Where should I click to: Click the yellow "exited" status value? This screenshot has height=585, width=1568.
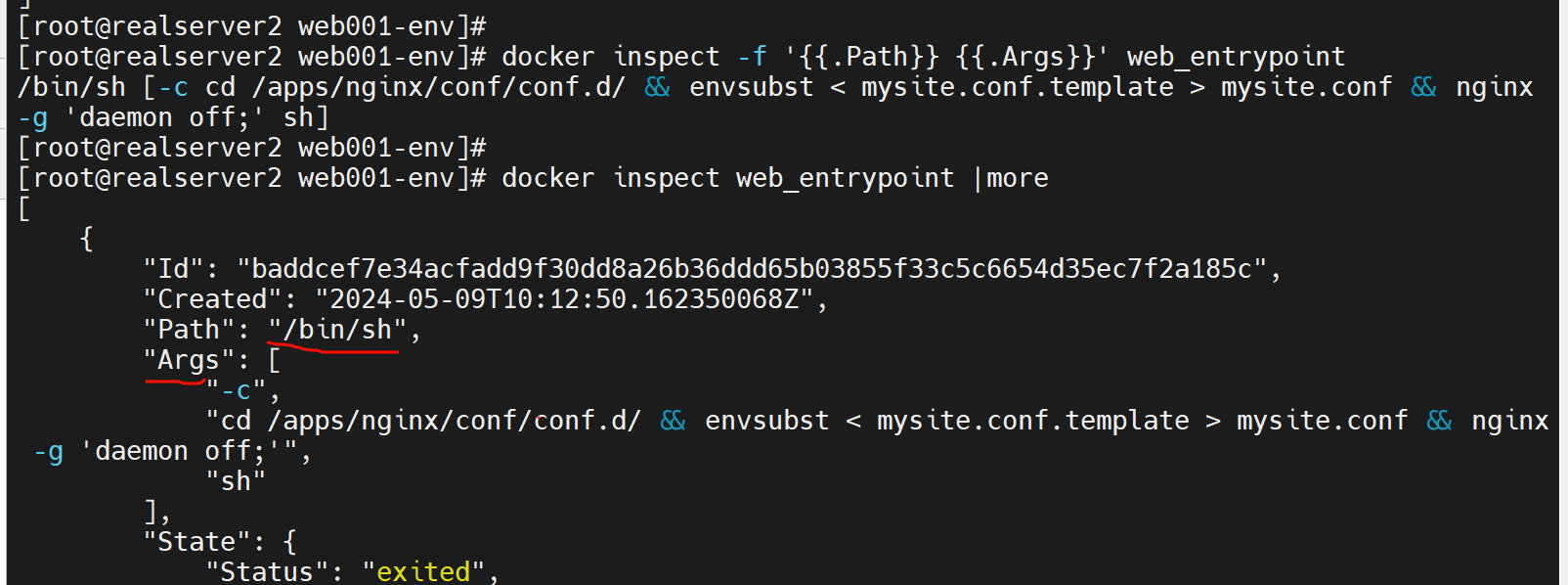pyautogui.click(x=423, y=571)
